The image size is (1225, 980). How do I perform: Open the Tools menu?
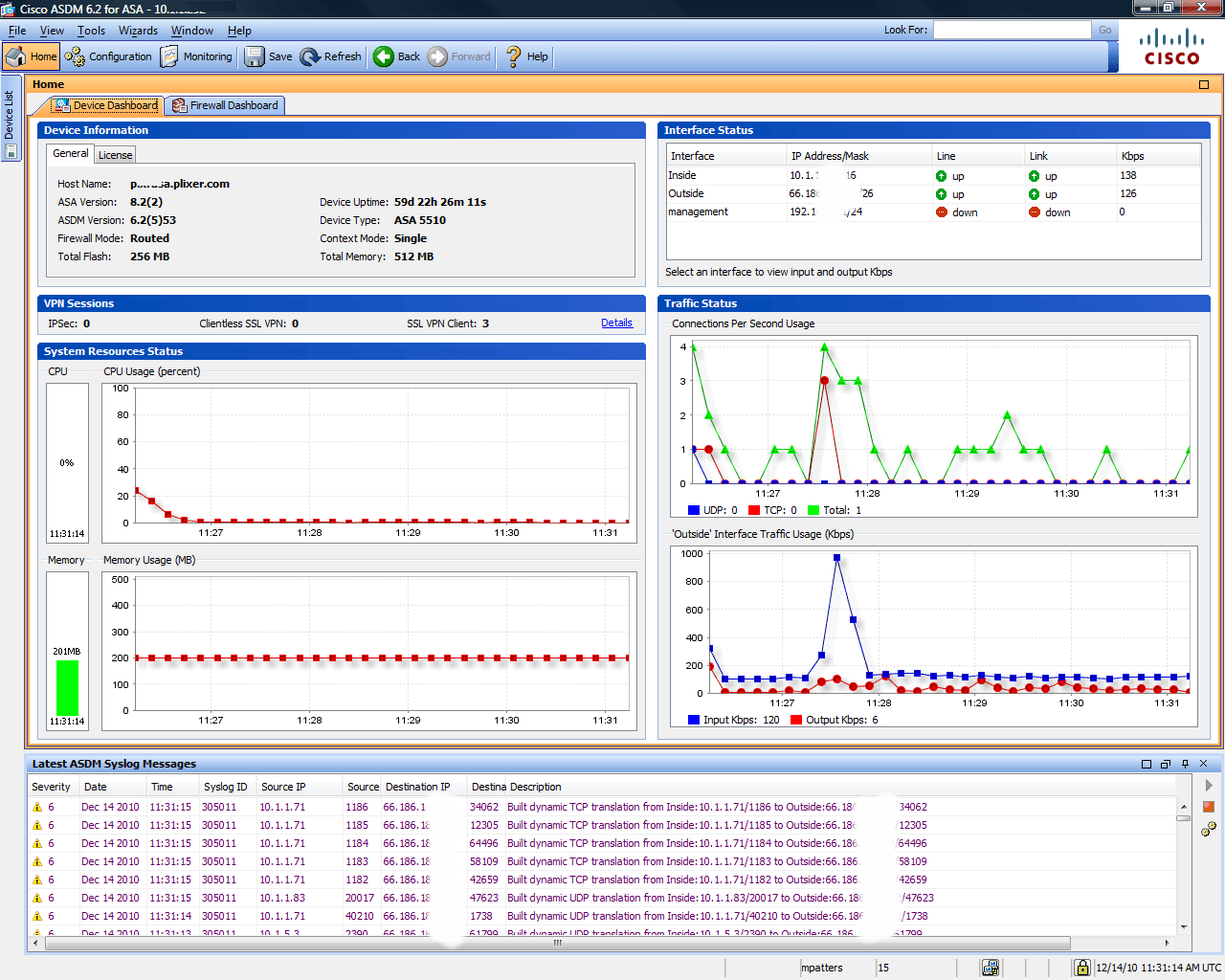(x=91, y=31)
